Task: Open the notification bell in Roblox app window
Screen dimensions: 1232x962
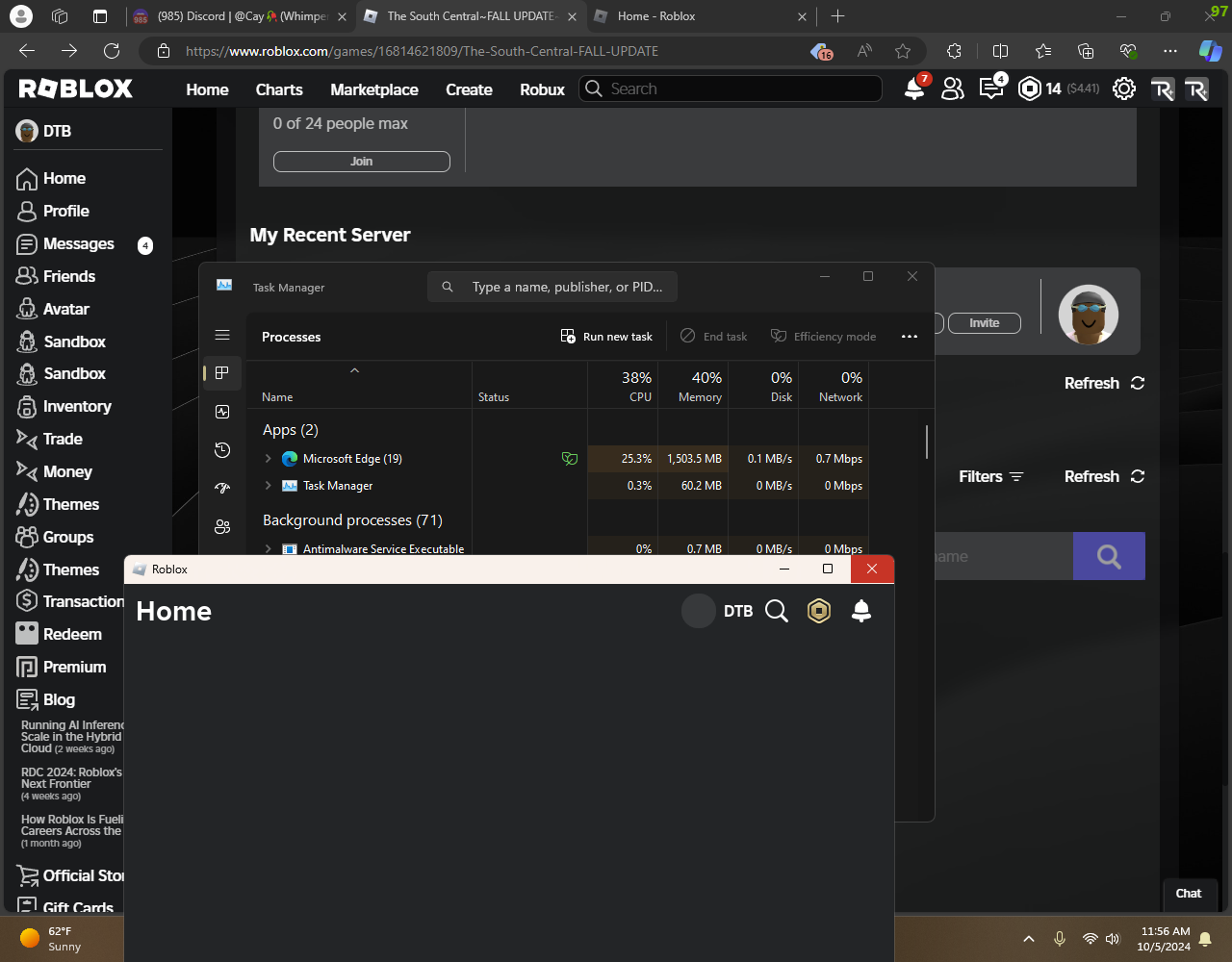Action: coord(861,611)
